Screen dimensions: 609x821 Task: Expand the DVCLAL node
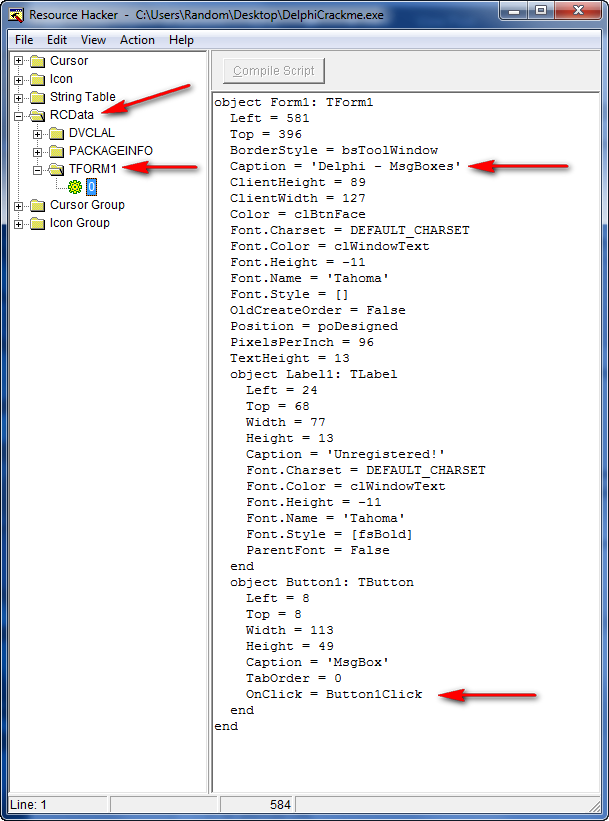pyautogui.click(x=38, y=134)
